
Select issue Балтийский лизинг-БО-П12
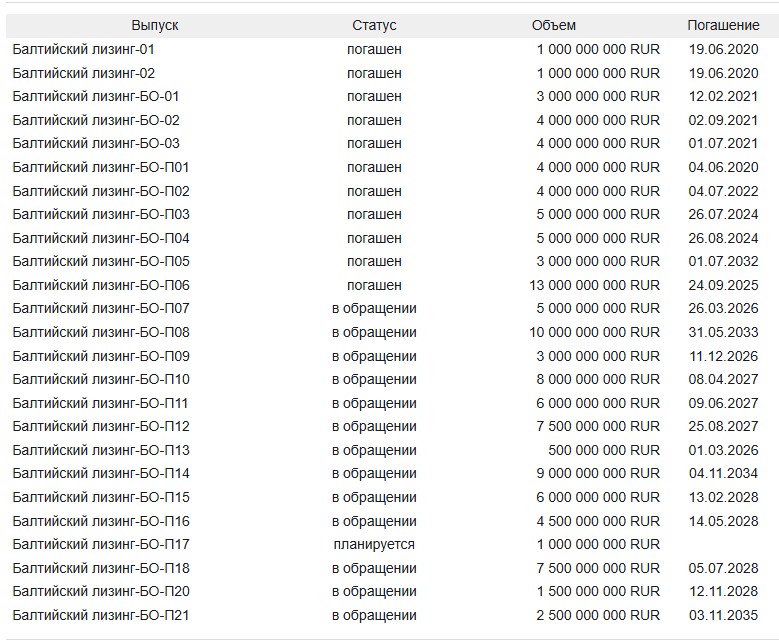point(101,426)
